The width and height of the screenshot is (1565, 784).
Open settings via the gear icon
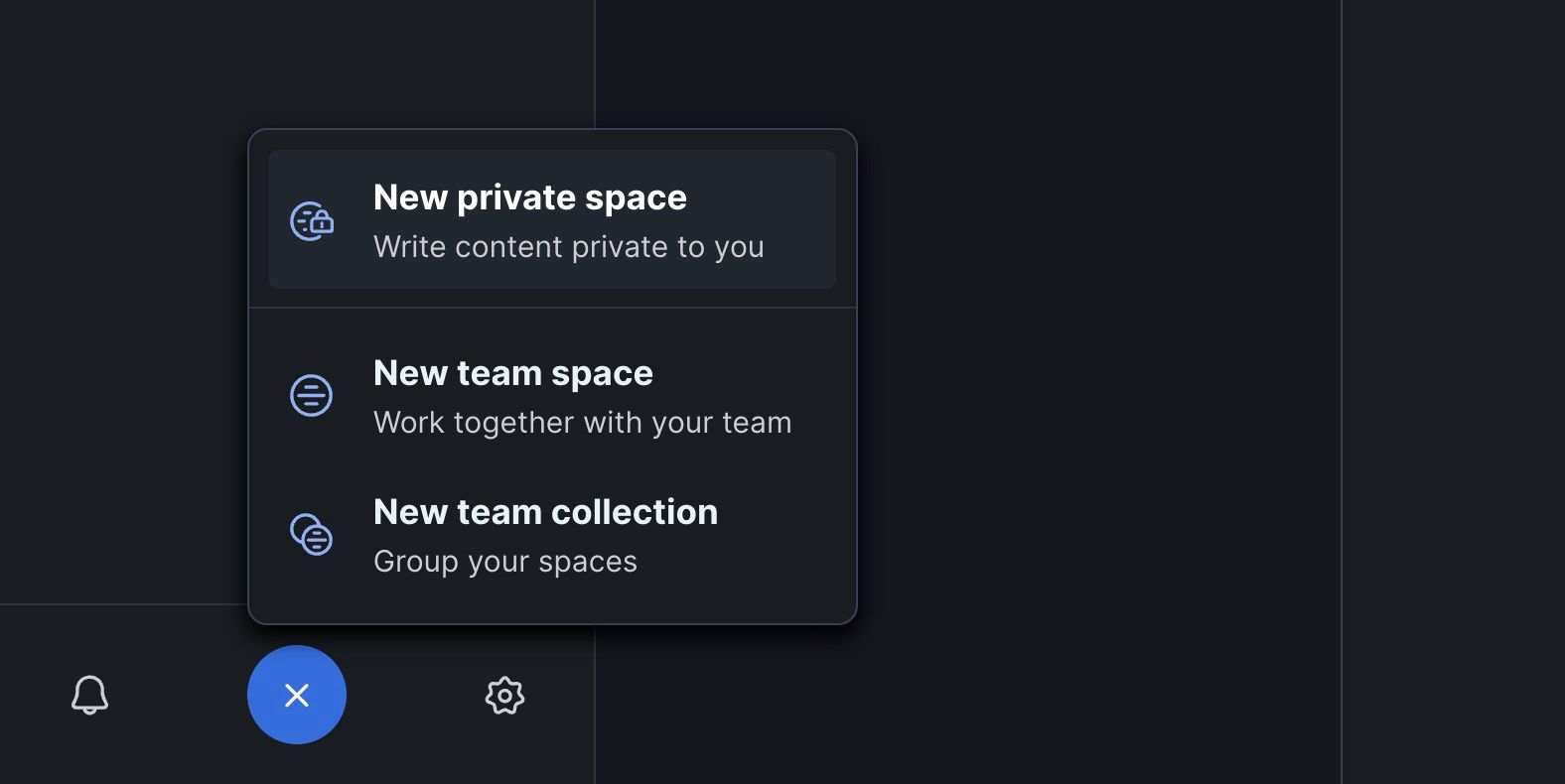[504, 696]
